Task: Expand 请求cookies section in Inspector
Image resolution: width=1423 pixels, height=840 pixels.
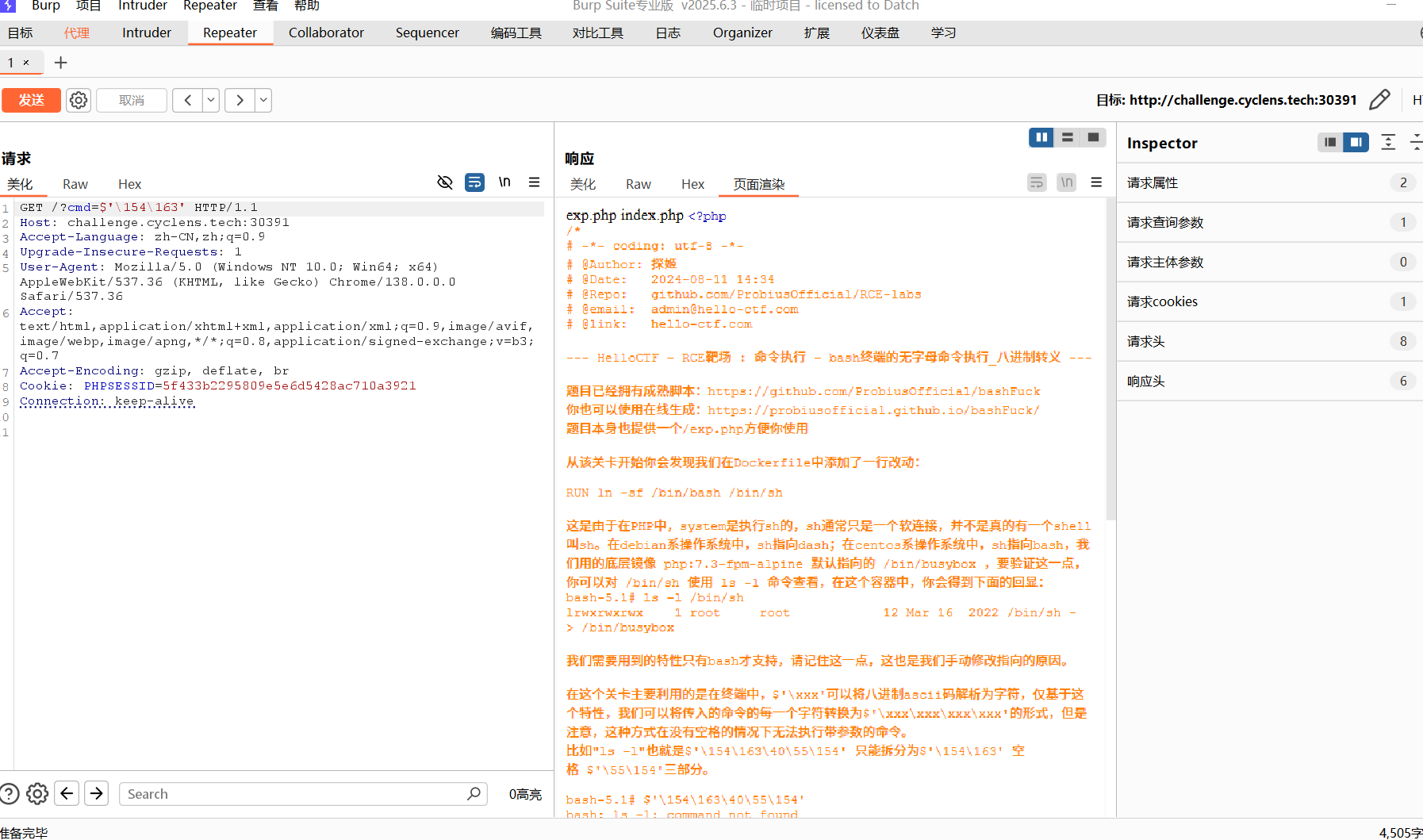Action: pyautogui.click(x=1270, y=301)
